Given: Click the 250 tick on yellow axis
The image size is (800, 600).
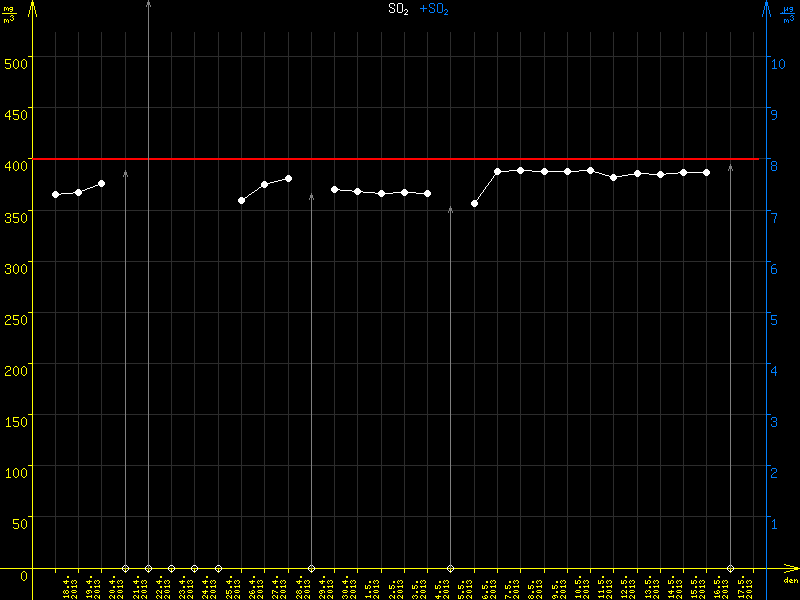Looking at the screenshot, I should coord(16,313).
